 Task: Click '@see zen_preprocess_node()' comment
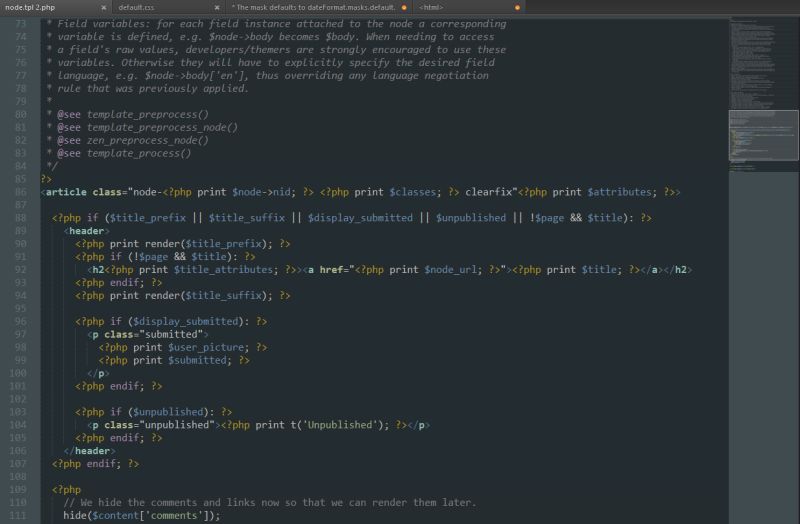coord(133,140)
